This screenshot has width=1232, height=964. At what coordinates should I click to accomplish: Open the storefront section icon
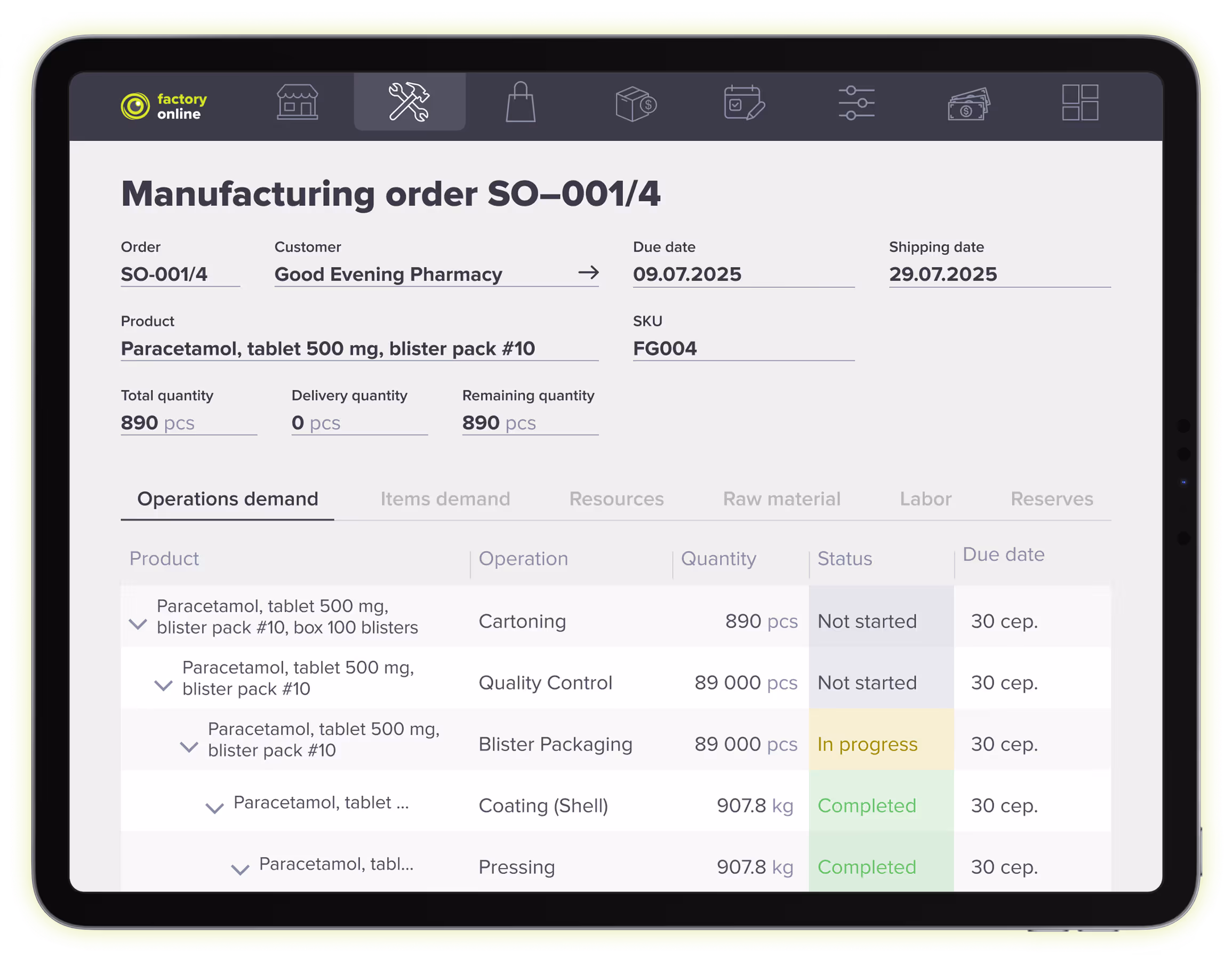click(298, 103)
